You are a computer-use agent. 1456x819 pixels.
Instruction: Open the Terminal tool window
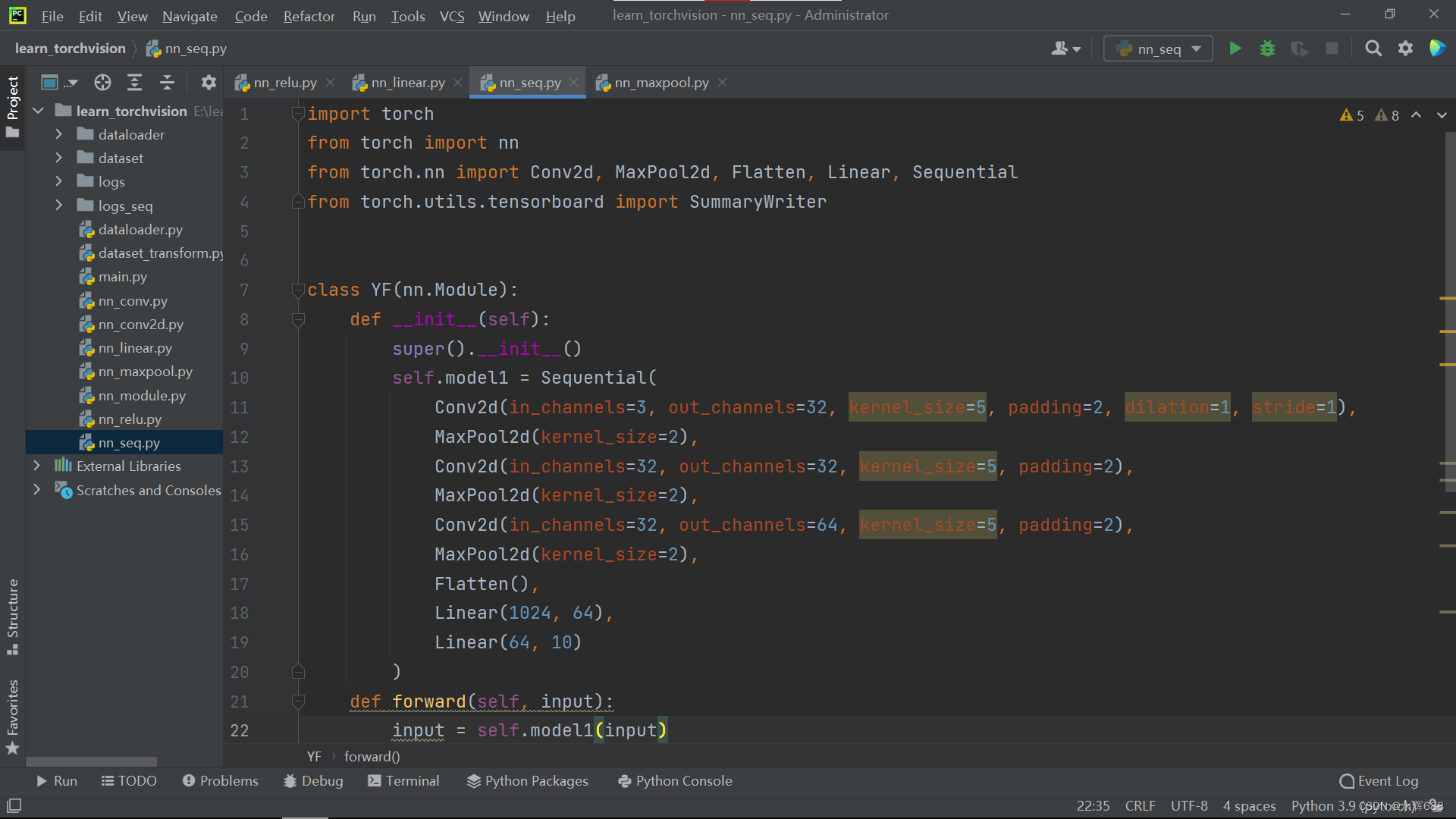coord(403,780)
